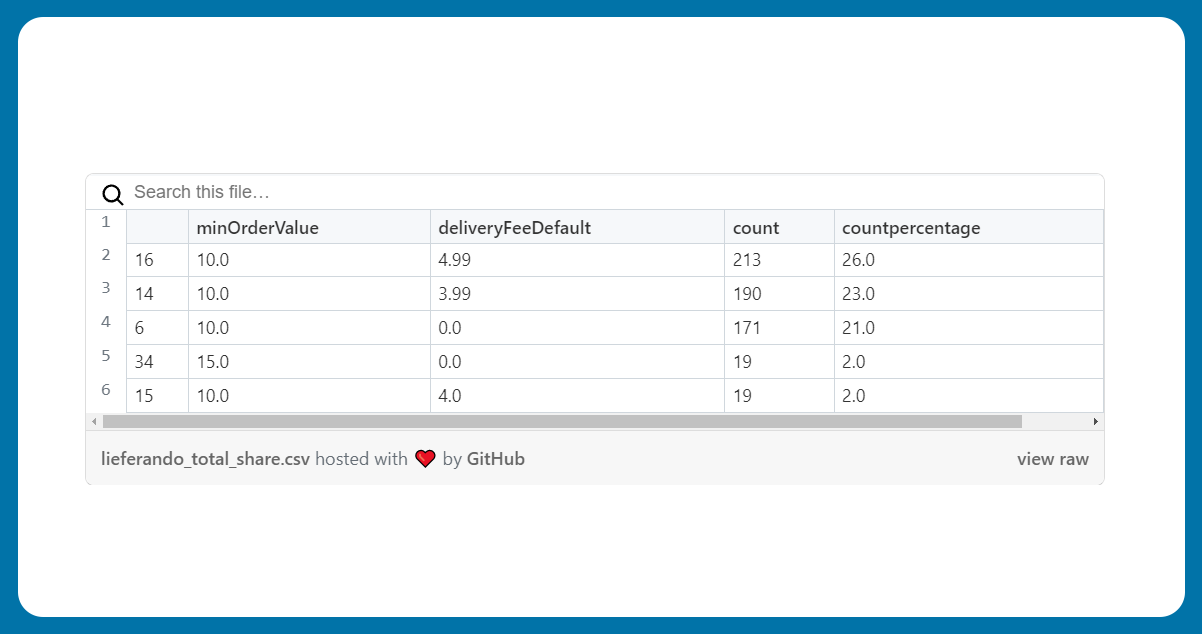The height and width of the screenshot is (634, 1202).
Task: Select the countpercentage column header
Action: (x=910, y=228)
